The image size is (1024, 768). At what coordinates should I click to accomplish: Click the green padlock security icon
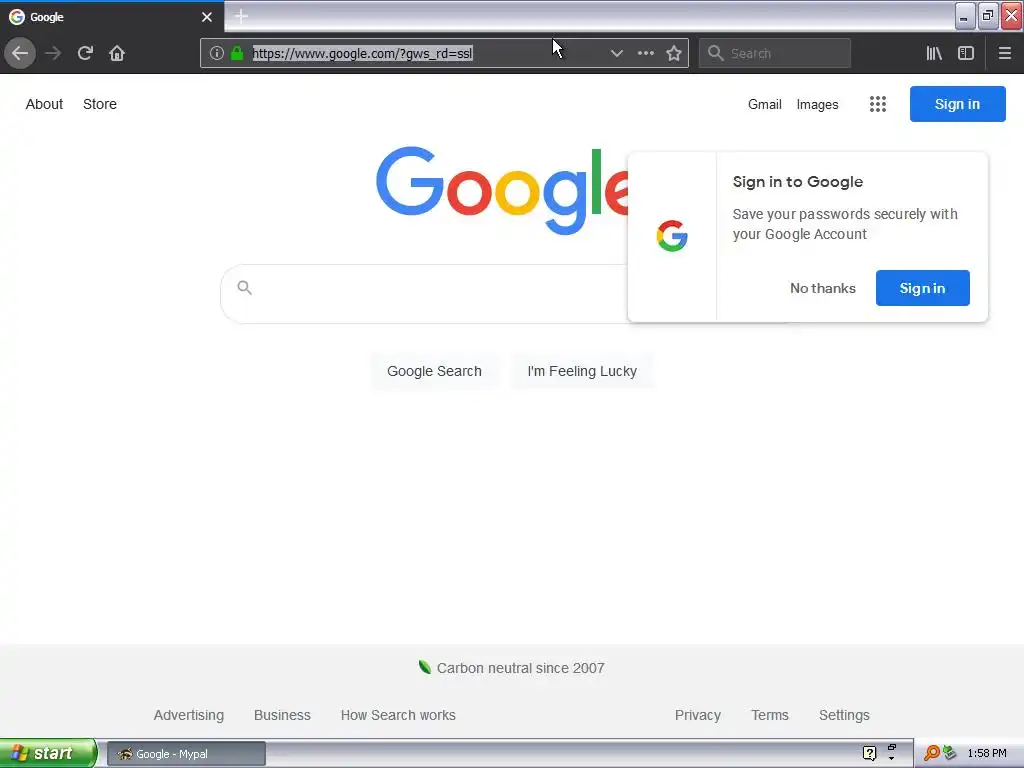coord(237,53)
